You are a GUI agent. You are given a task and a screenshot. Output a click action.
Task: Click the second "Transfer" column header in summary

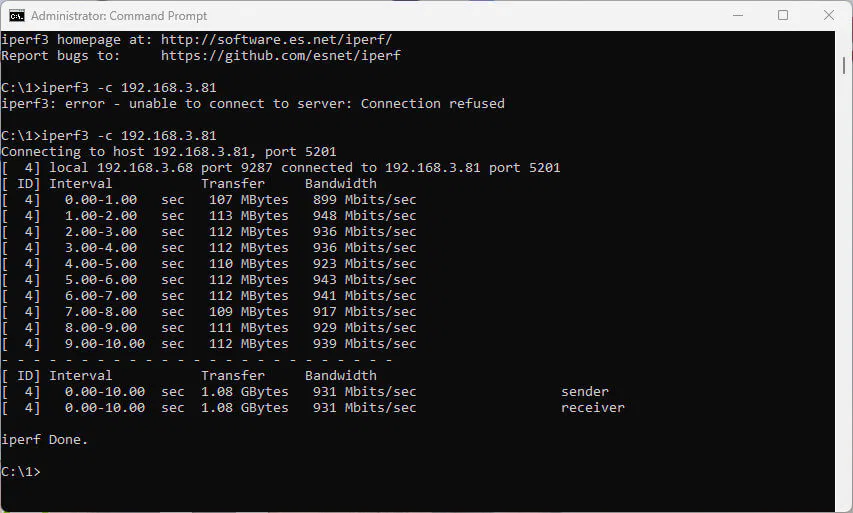click(x=232, y=376)
